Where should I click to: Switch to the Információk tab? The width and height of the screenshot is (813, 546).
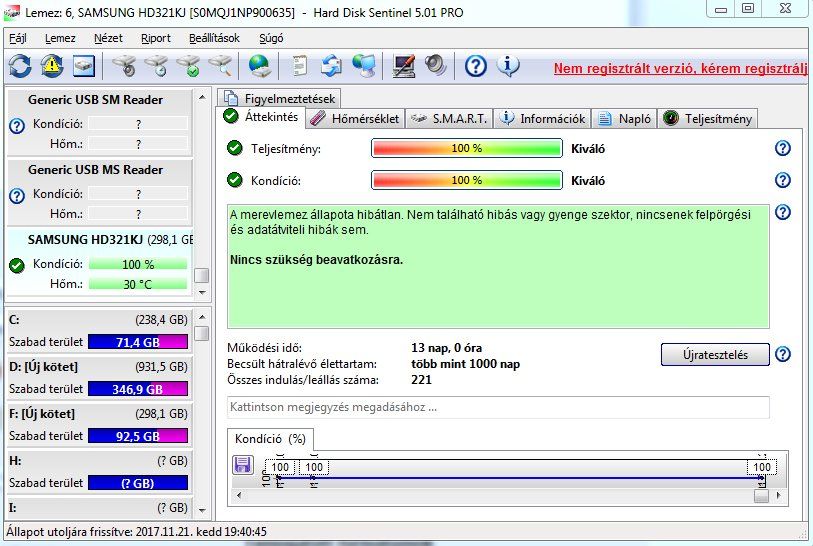tap(542, 119)
